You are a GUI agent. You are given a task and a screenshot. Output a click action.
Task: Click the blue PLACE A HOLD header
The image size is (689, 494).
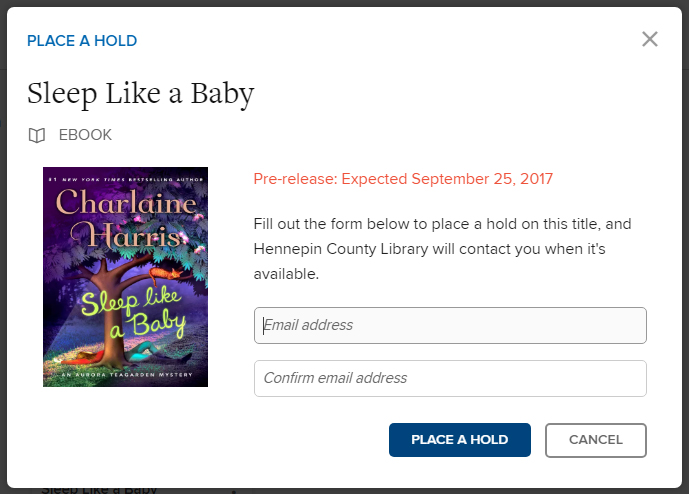(82, 41)
